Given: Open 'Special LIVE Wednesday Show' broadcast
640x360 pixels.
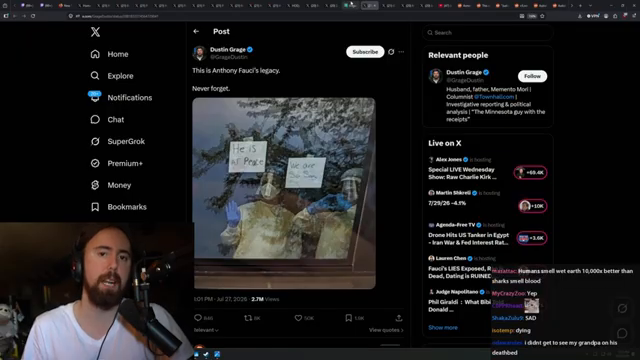Looking at the screenshot, I should point(462,173).
